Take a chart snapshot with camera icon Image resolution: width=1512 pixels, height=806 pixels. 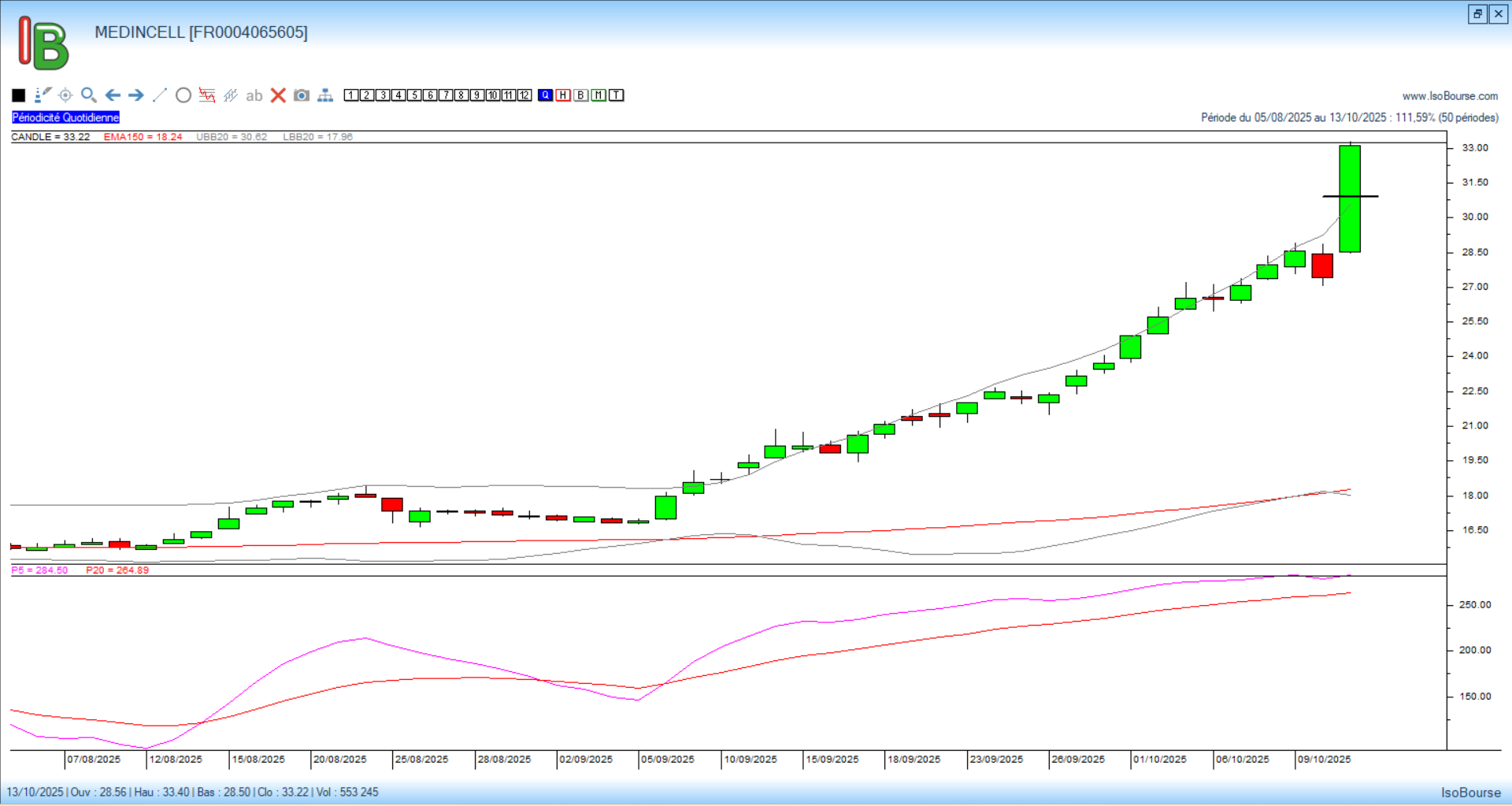(x=302, y=95)
